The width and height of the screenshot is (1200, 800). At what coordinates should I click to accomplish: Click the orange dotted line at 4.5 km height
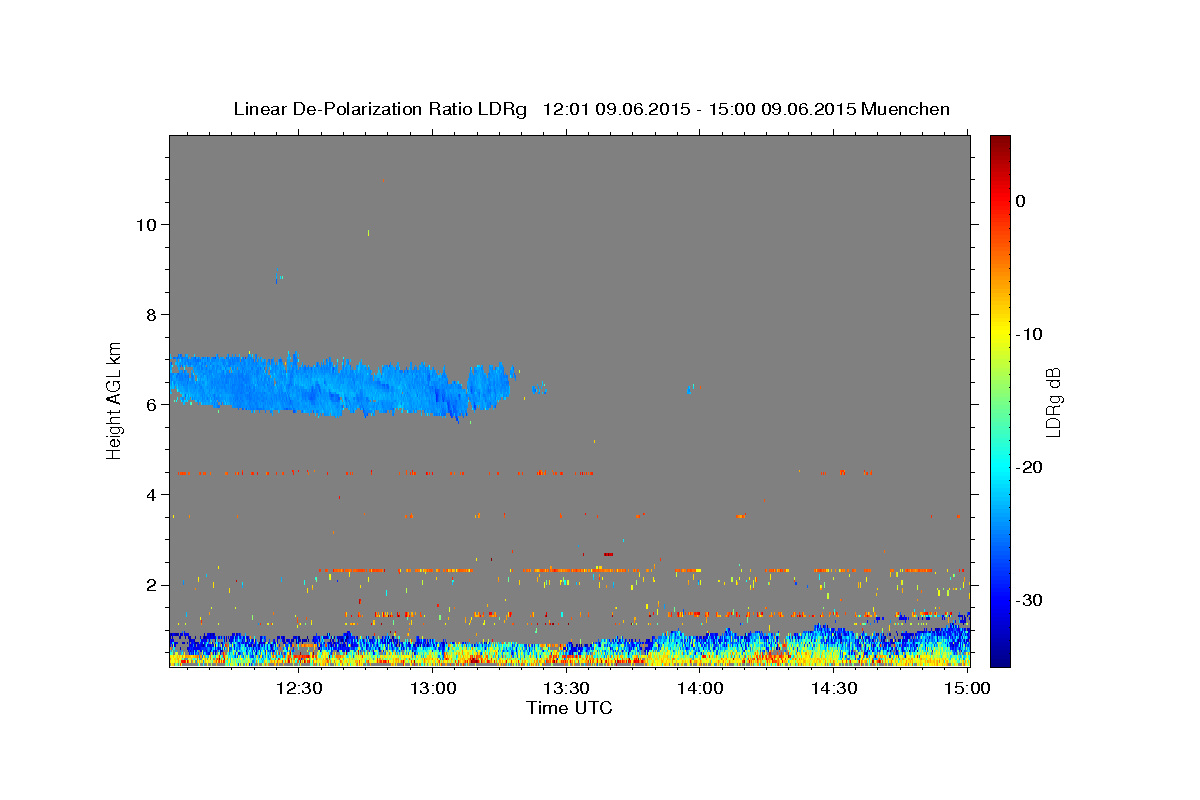tap(383, 472)
